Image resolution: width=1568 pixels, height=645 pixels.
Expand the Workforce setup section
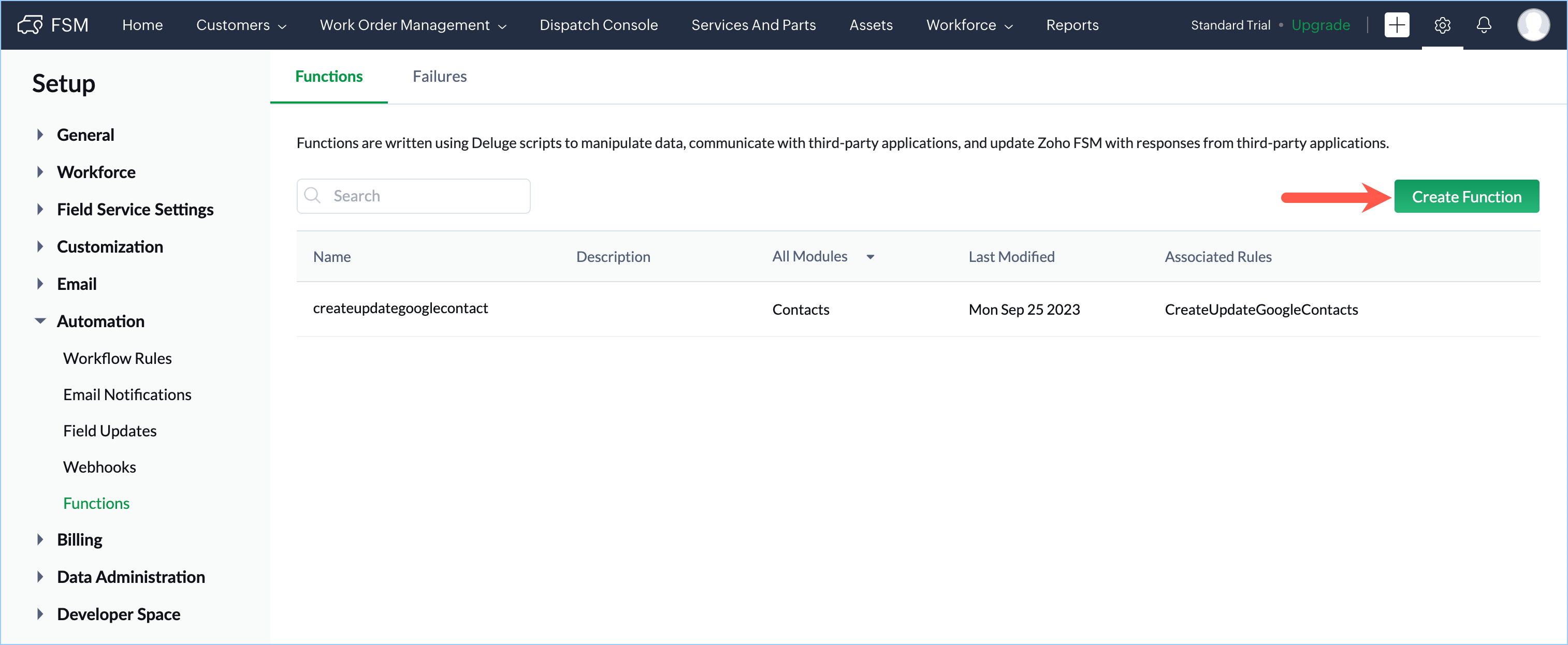pyautogui.click(x=40, y=171)
